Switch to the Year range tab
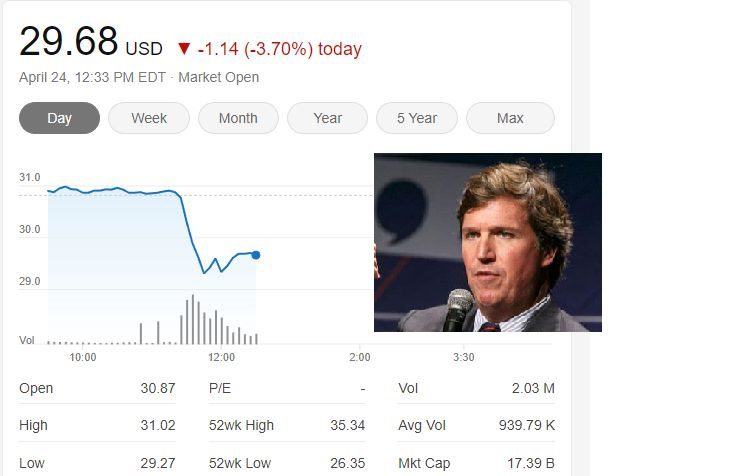 (327, 118)
